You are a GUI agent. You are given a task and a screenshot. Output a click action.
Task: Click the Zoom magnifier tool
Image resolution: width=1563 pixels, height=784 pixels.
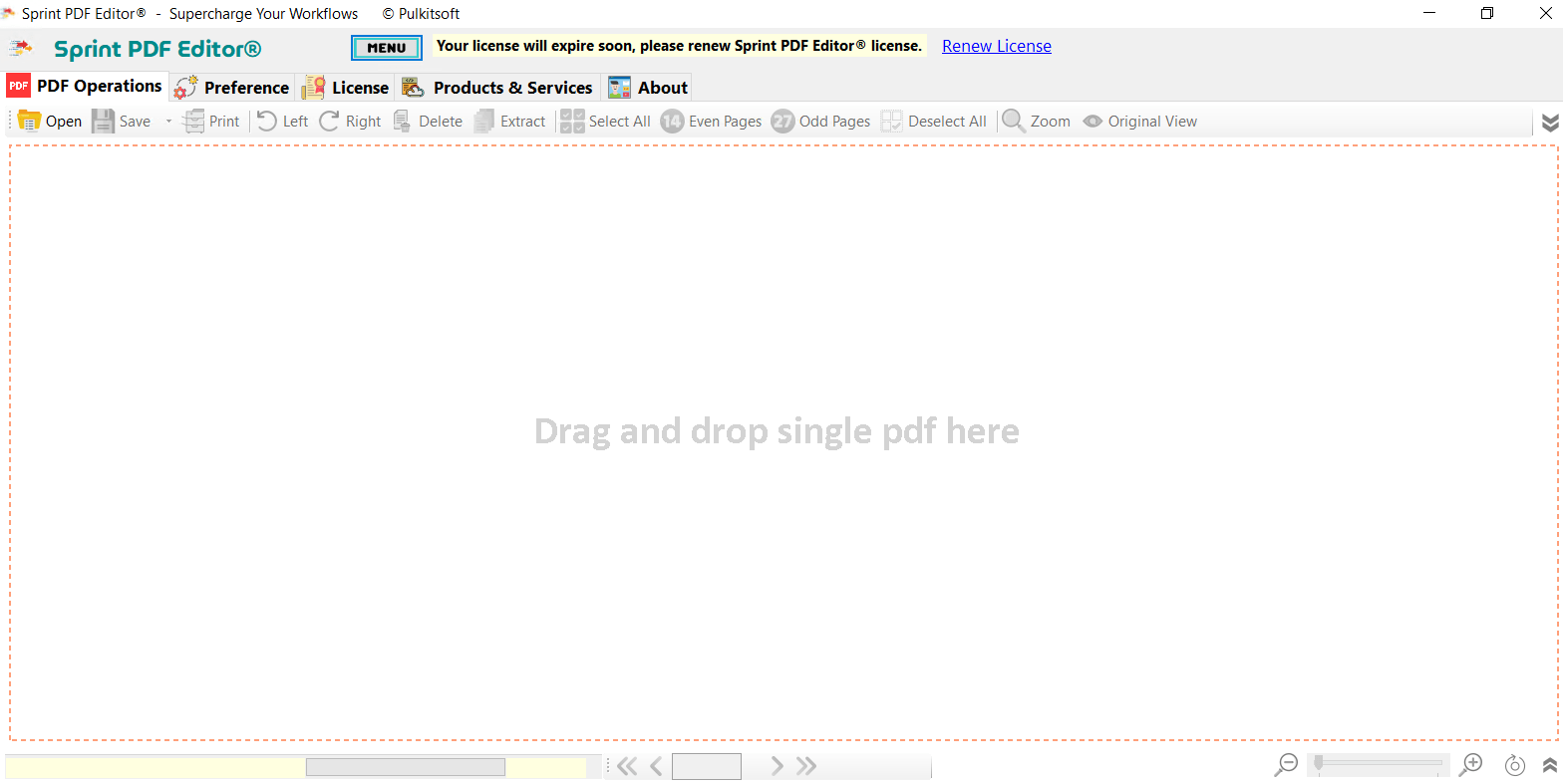coord(1036,121)
